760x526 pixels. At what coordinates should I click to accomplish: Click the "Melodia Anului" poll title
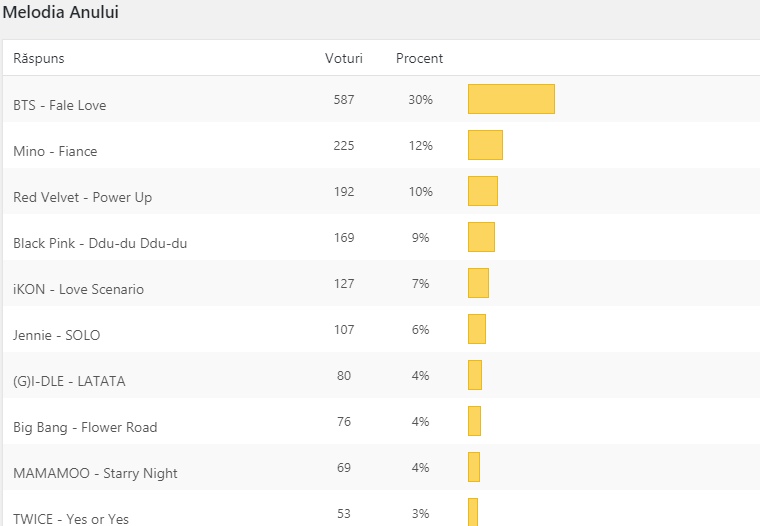coord(65,13)
